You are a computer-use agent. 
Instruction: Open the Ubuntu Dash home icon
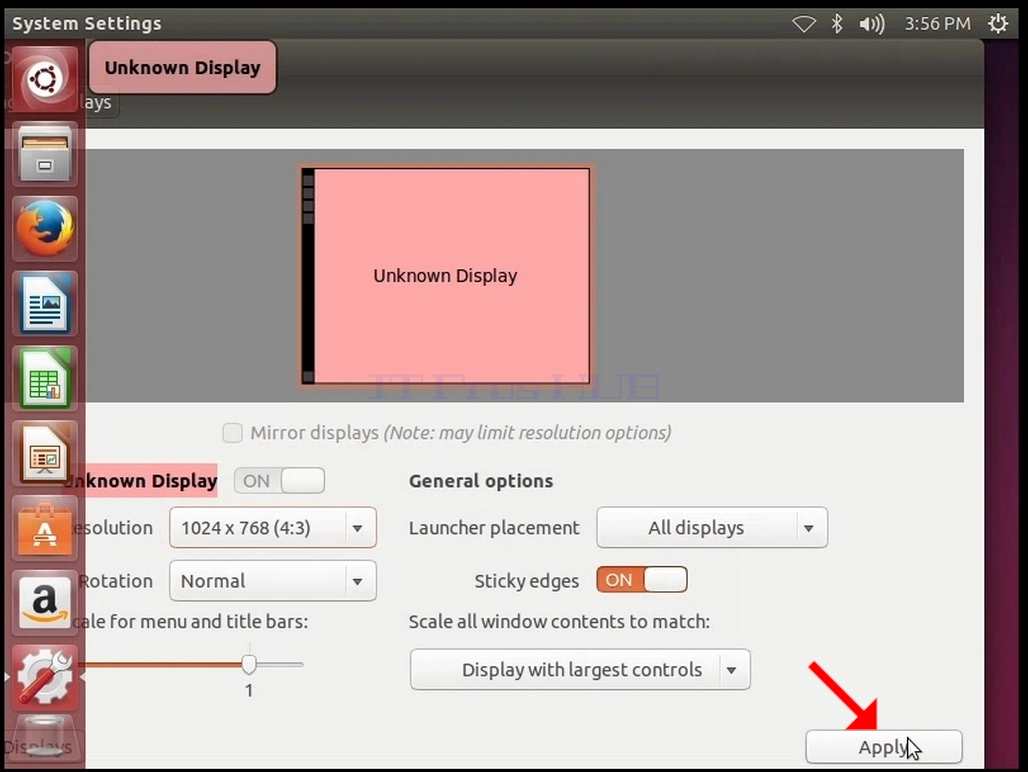point(45,79)
